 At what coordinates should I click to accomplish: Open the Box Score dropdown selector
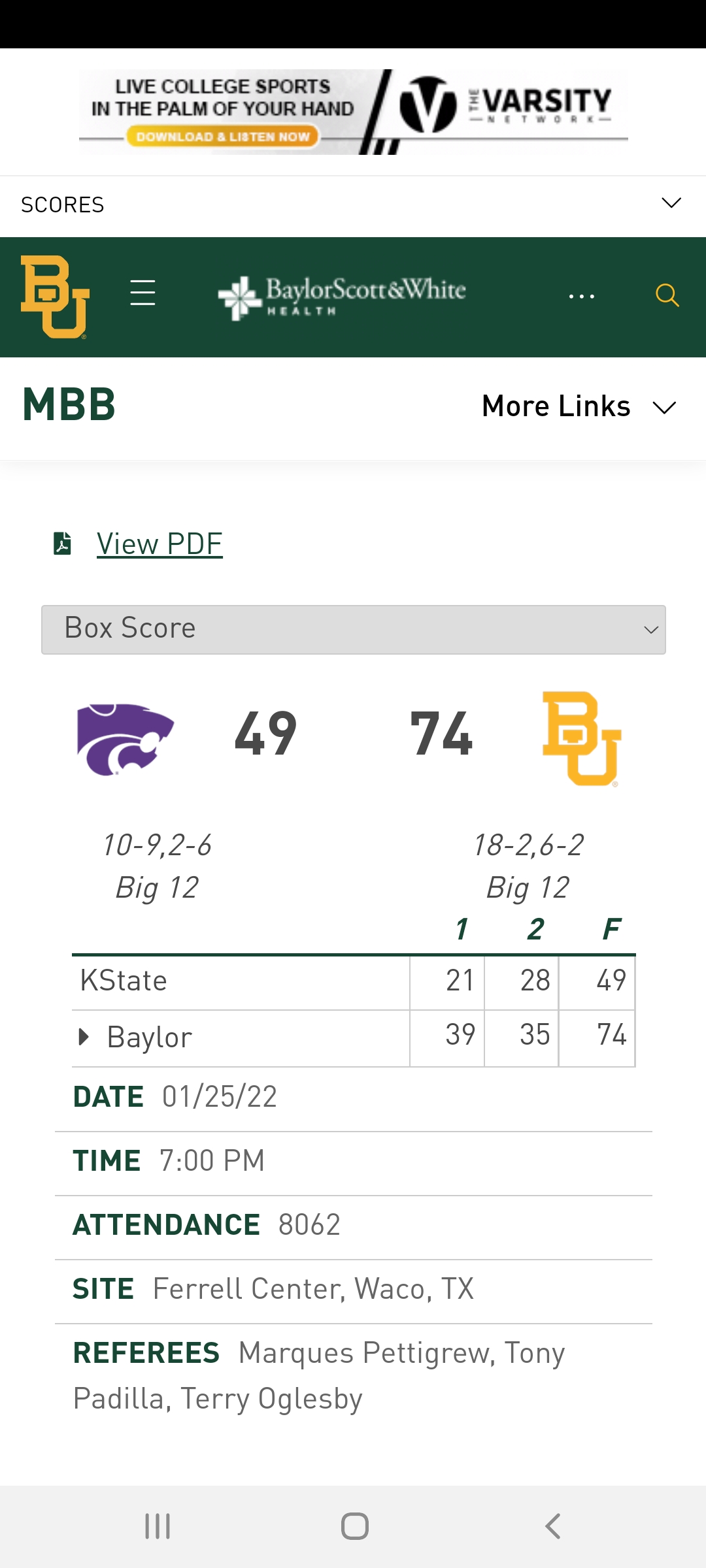(353, 629)
